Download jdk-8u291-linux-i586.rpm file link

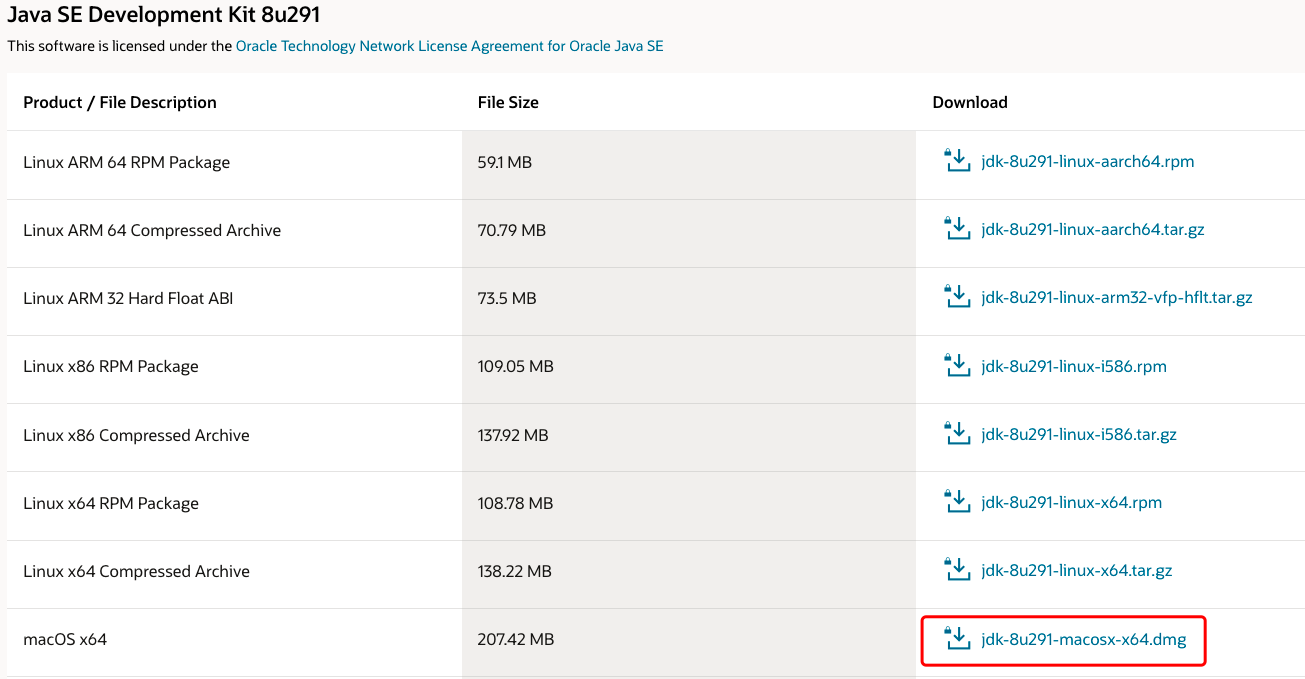(x=1074, y=366)
